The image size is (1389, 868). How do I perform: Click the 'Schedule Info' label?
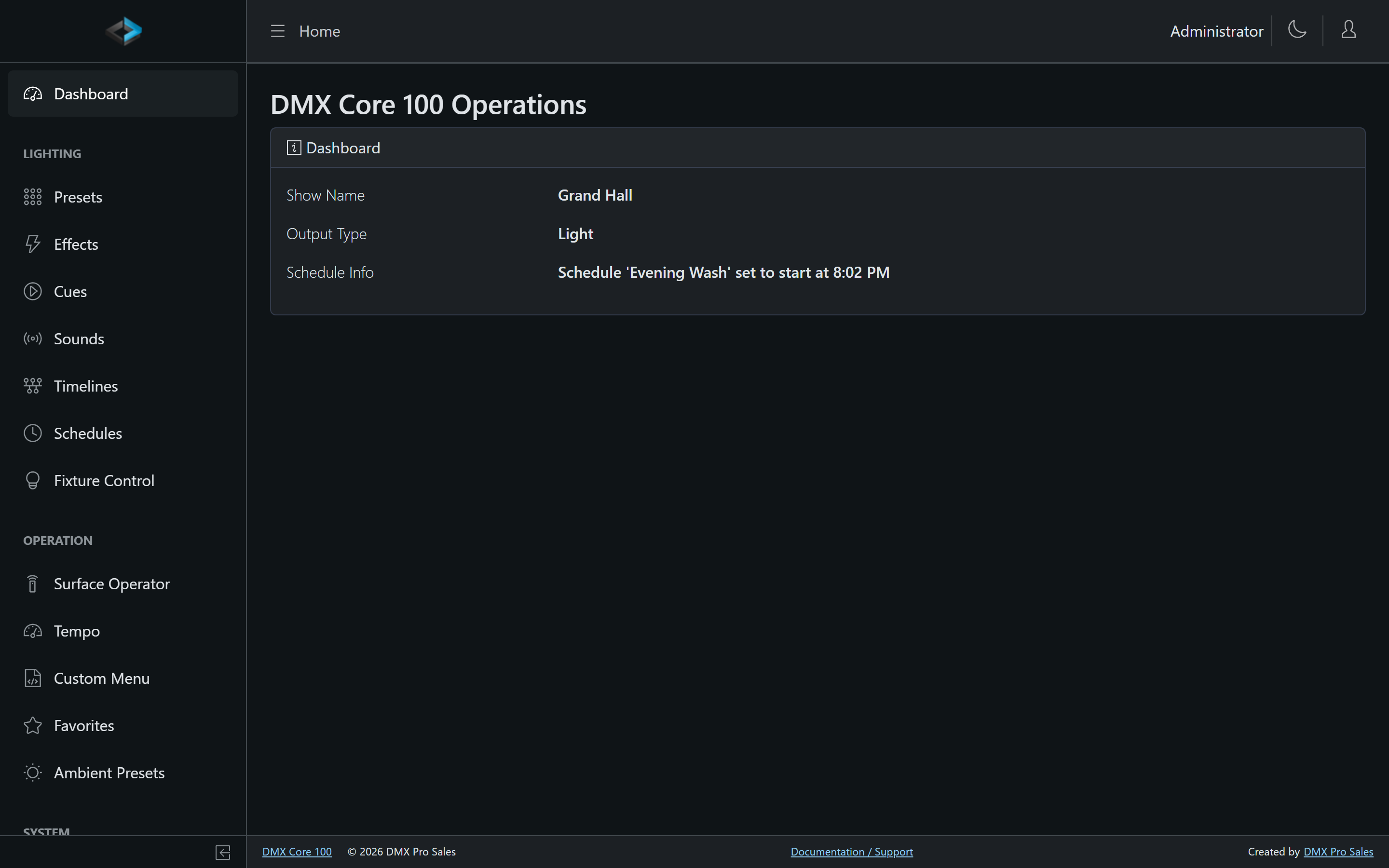(x=330, y=272)
